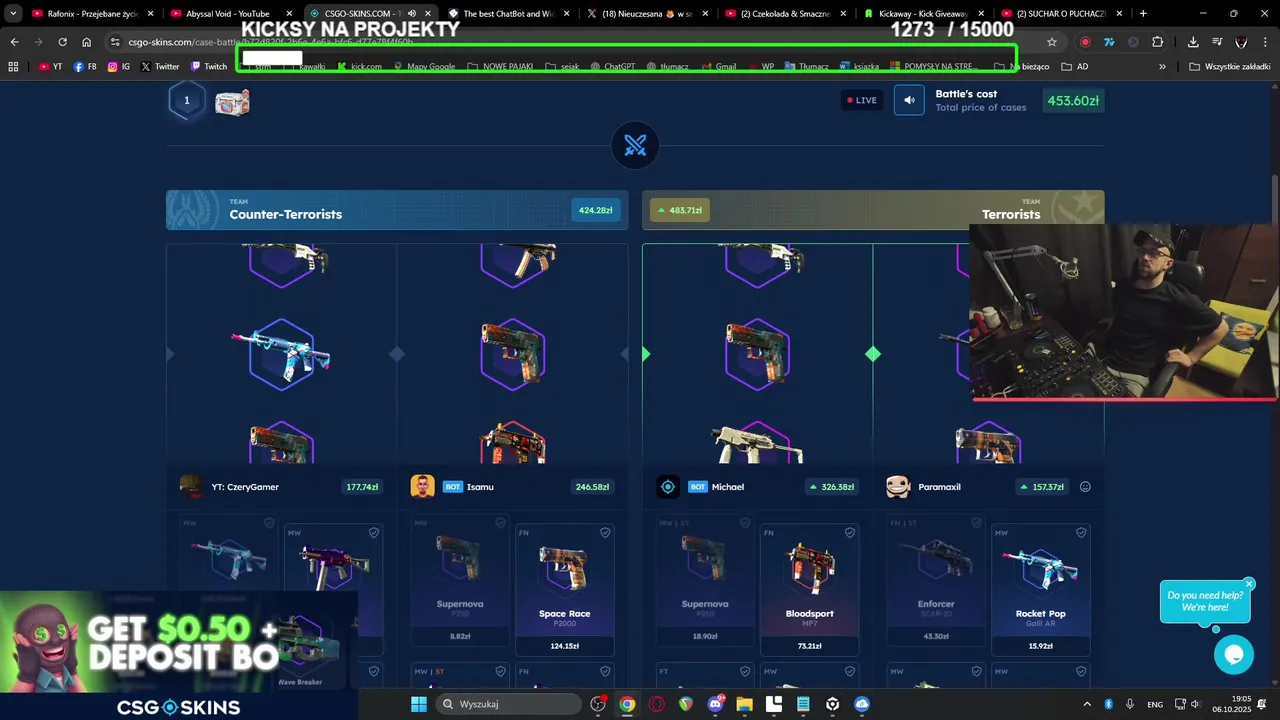Close the 'Do you need help?' chat bubble
This screenshot has width=1280, height=720.
coord(1249,583)
